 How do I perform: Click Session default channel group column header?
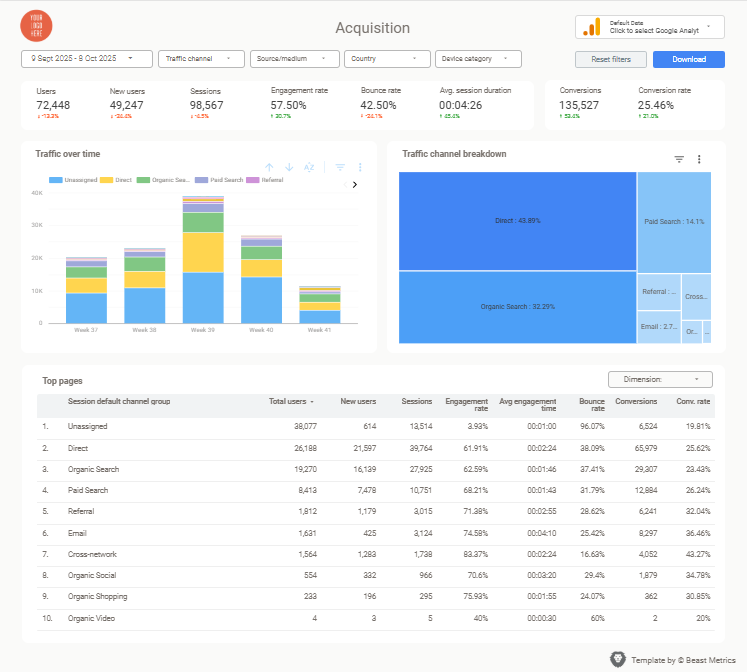[x=119, y=401]
